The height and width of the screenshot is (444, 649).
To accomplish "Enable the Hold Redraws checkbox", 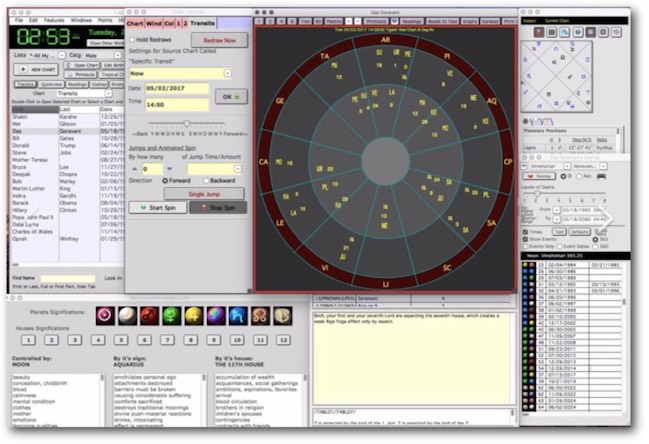I will pyautogui.click(x=134, y=40).
